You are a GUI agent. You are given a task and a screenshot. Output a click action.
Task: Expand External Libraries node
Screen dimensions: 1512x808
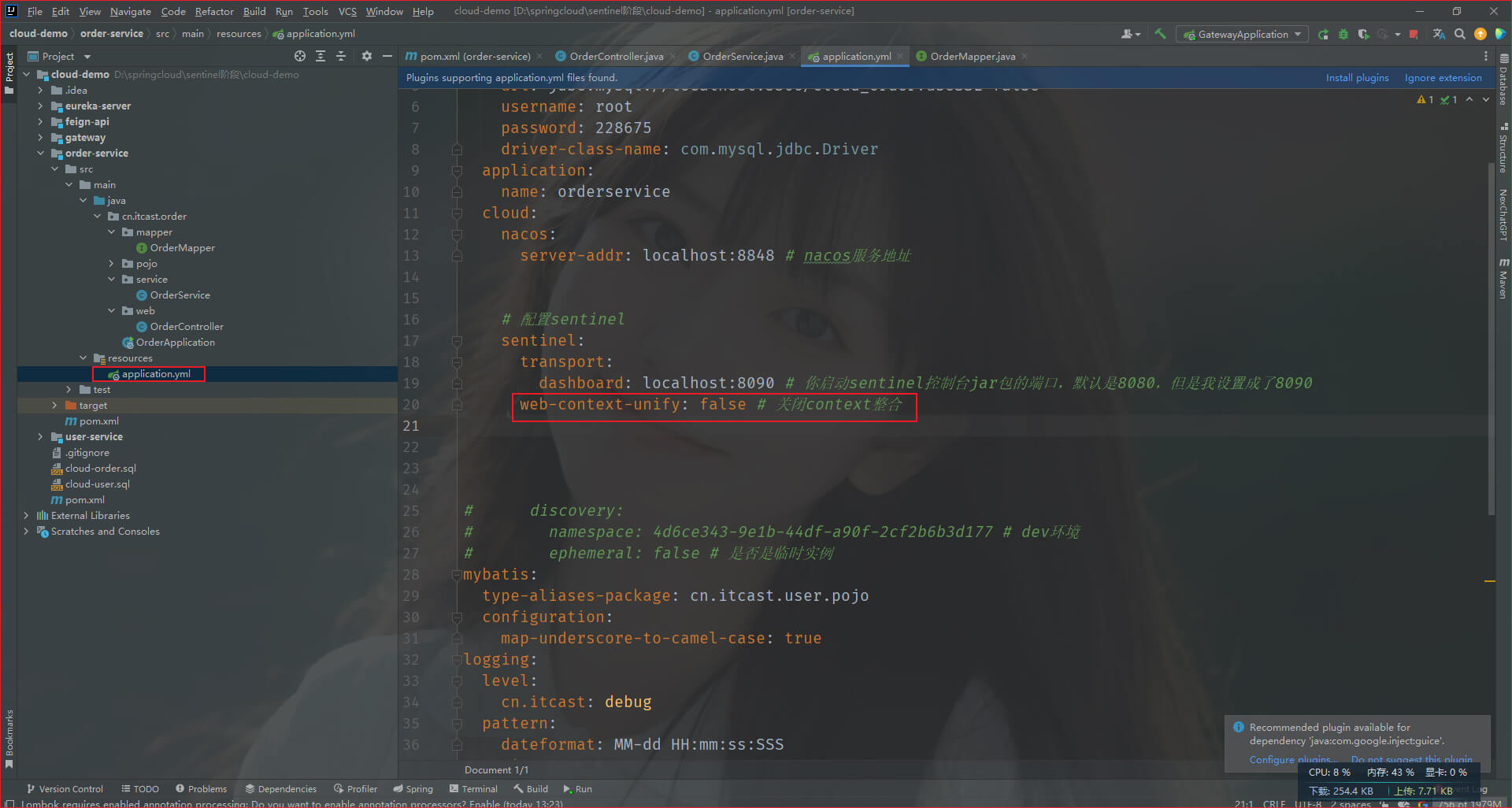click(26, 515)
